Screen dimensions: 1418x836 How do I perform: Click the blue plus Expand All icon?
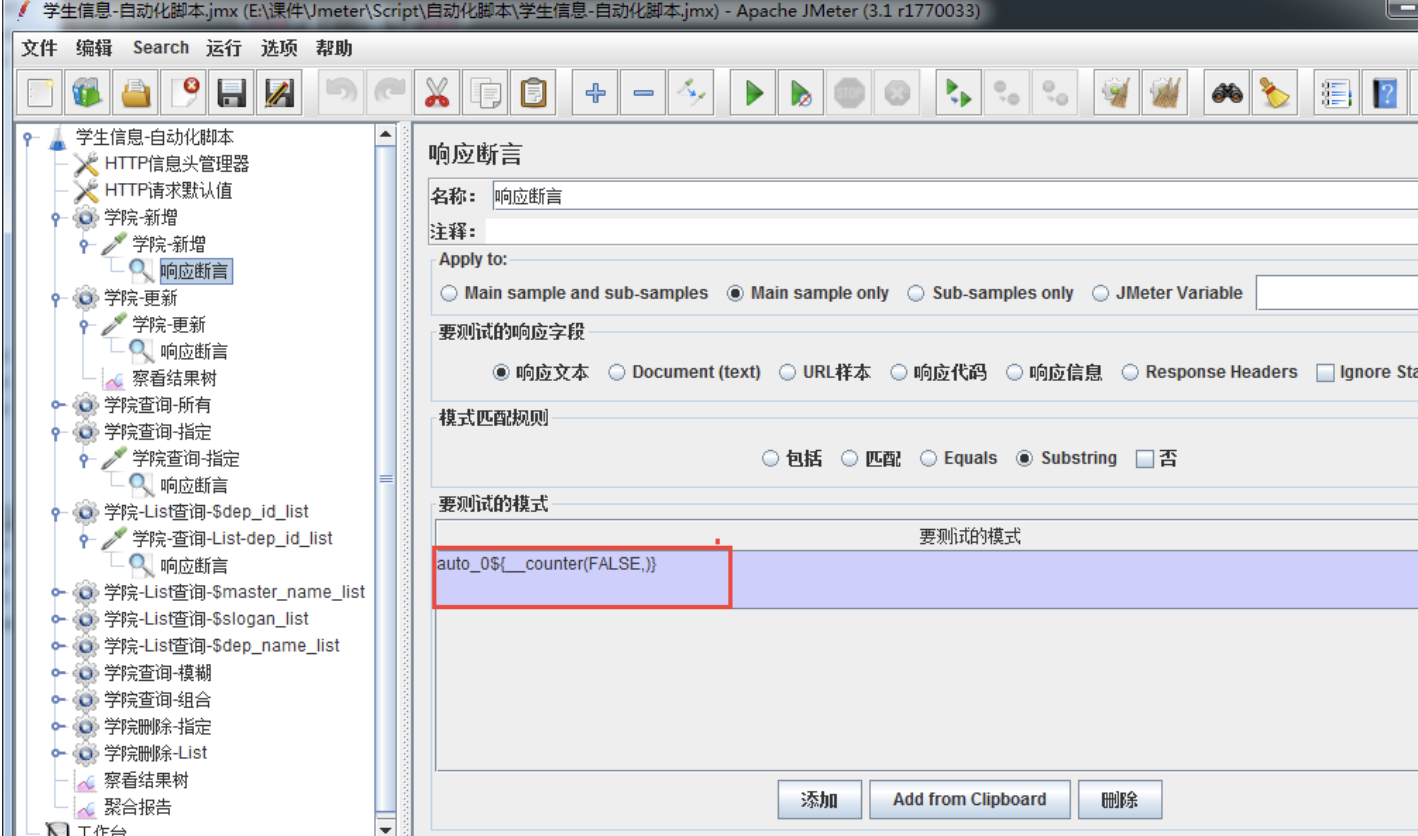(596, 94)
